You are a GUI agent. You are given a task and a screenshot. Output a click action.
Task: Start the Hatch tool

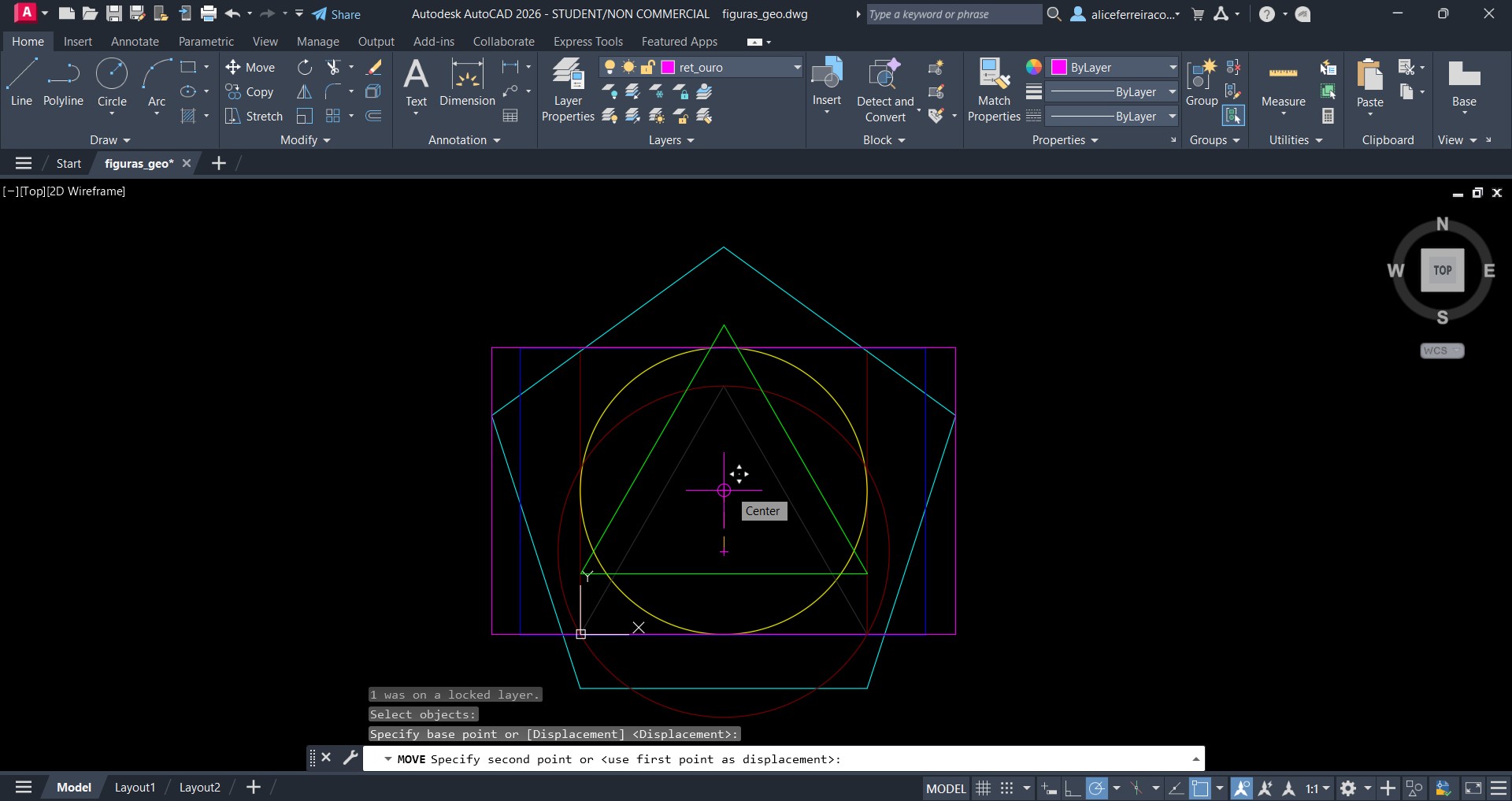point(188,117)
